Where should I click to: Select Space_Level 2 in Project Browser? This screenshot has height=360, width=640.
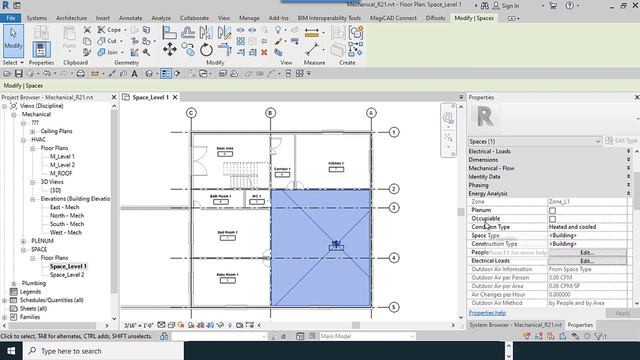67,275
